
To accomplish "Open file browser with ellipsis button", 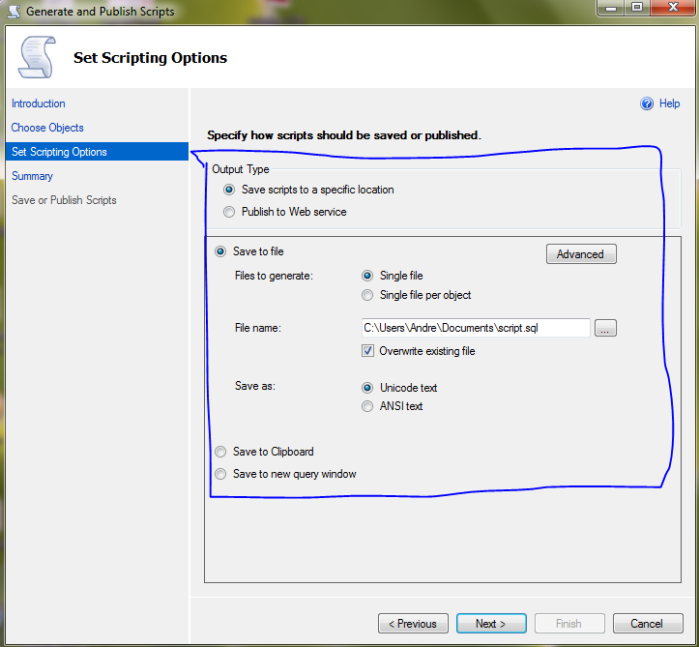I will [x=605, y=328].
